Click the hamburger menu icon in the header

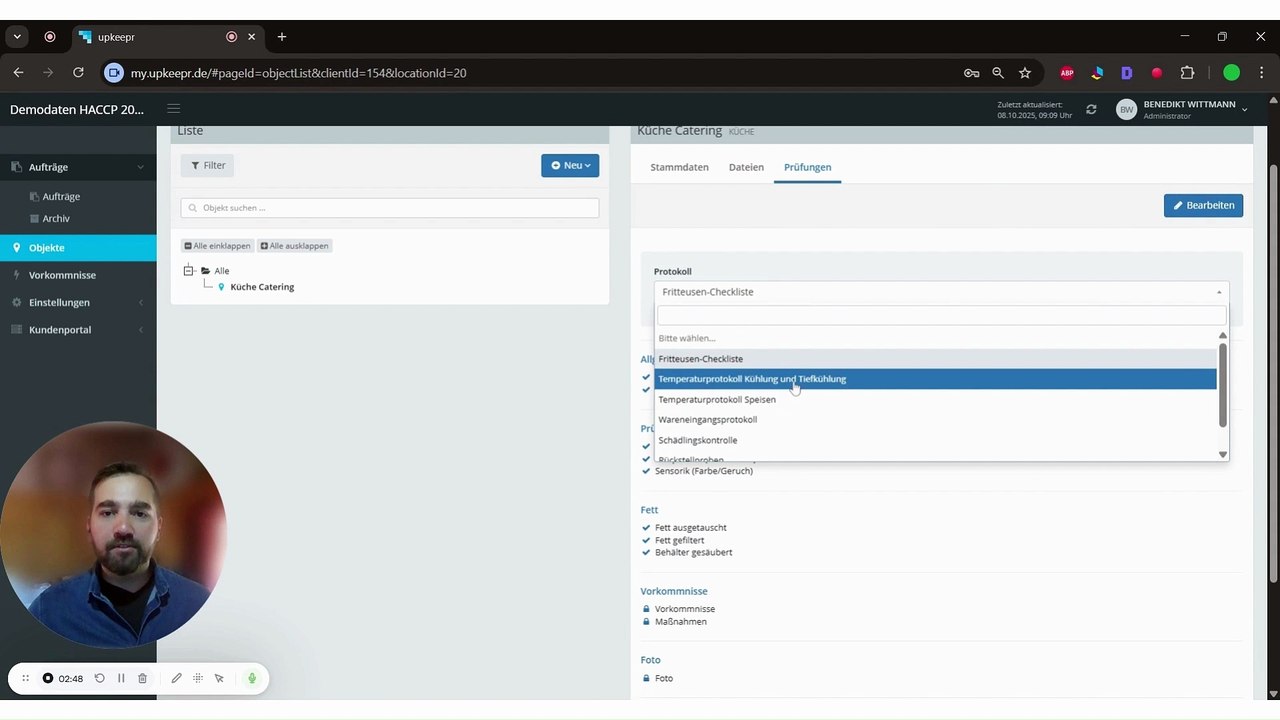[174, 109]
